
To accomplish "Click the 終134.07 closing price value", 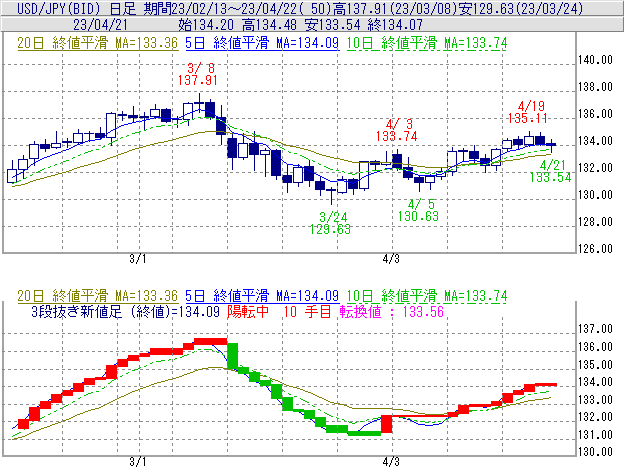I will click(395, 25).
